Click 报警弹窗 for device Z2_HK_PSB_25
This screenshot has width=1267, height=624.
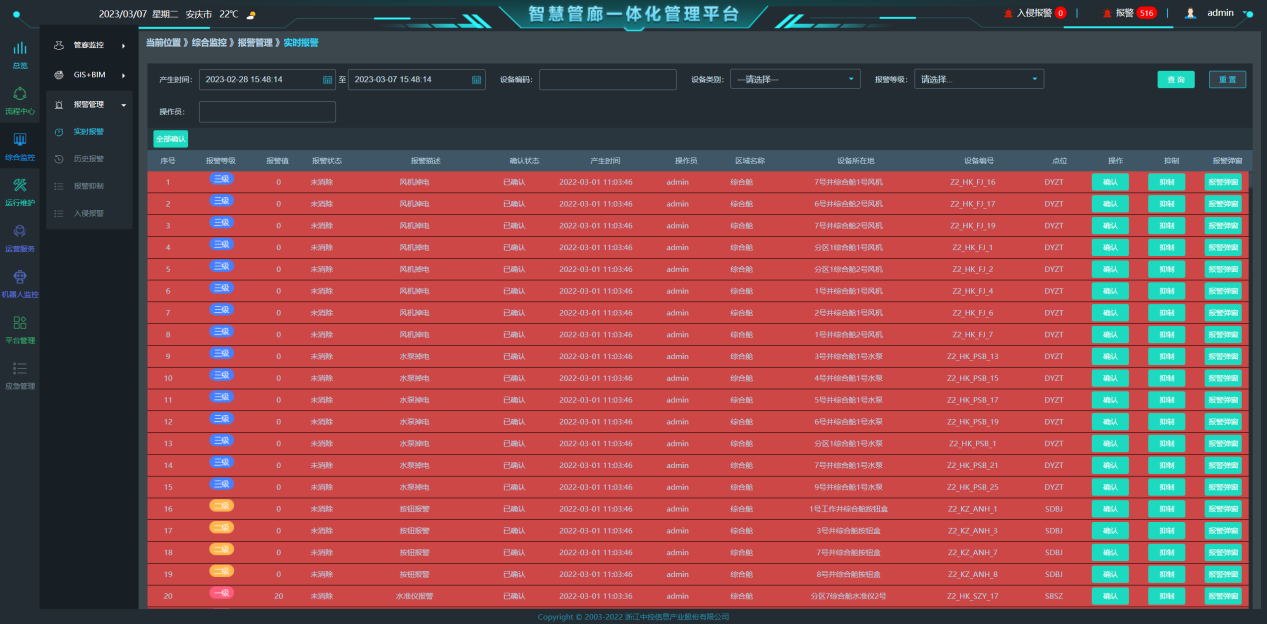[x=1223, y=487]
